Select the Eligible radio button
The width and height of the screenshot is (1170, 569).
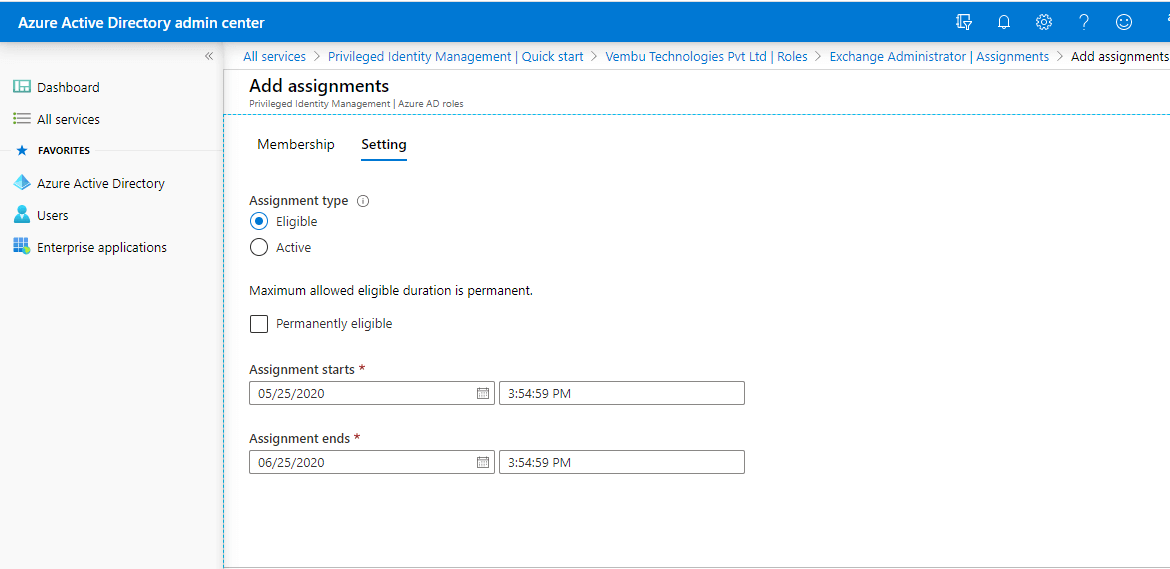[259, 221]
